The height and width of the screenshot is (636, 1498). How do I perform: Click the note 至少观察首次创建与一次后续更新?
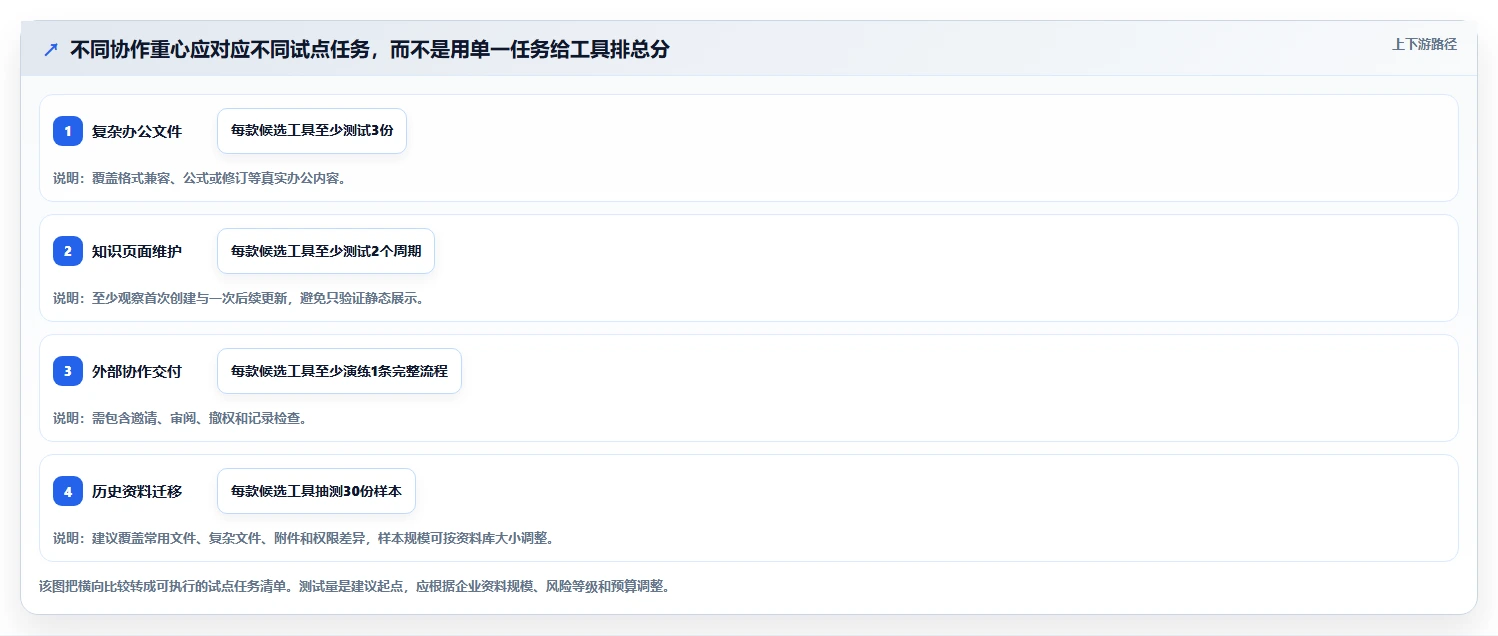[x=191, y=298]
